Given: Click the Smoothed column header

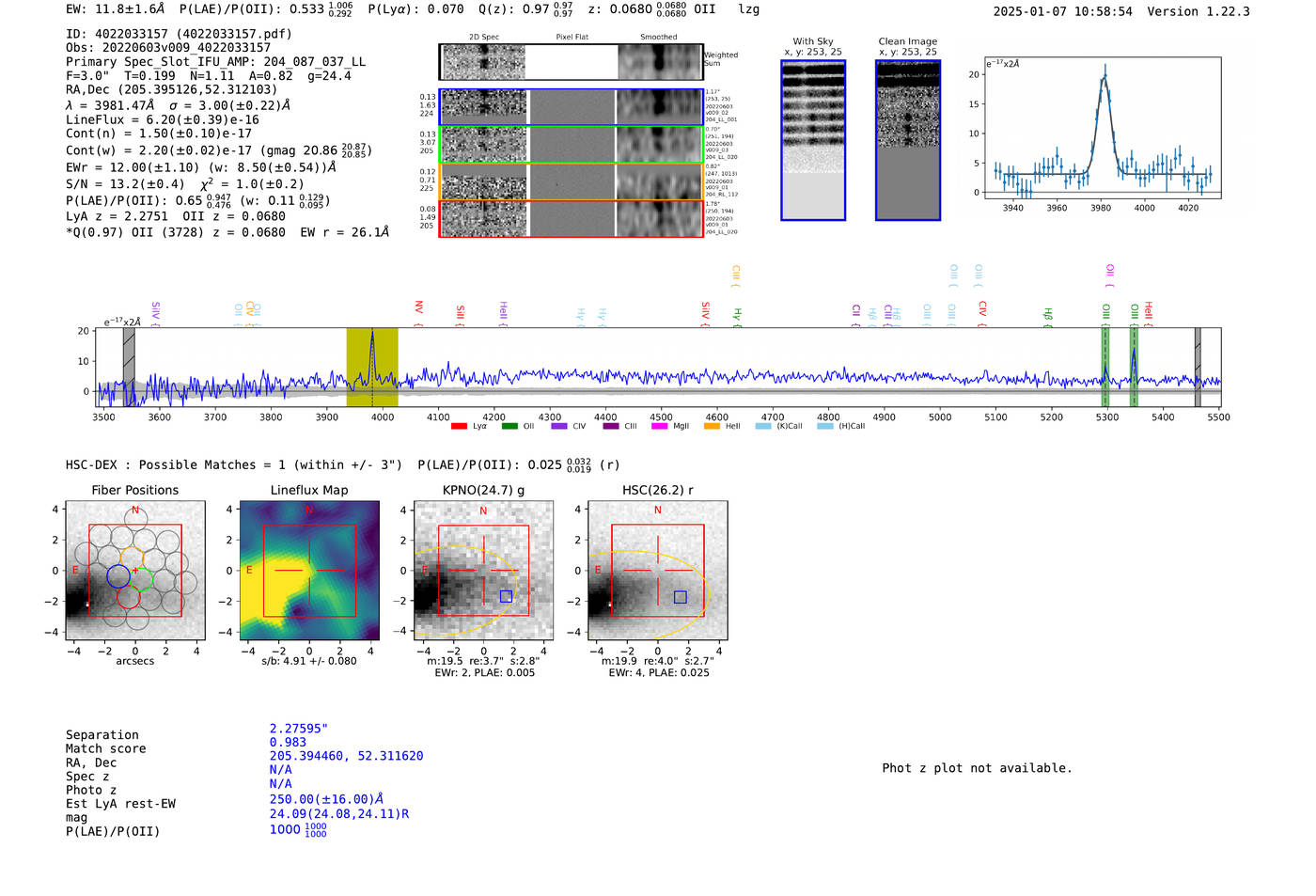Looking at the screenshot, I should point(659,38).
